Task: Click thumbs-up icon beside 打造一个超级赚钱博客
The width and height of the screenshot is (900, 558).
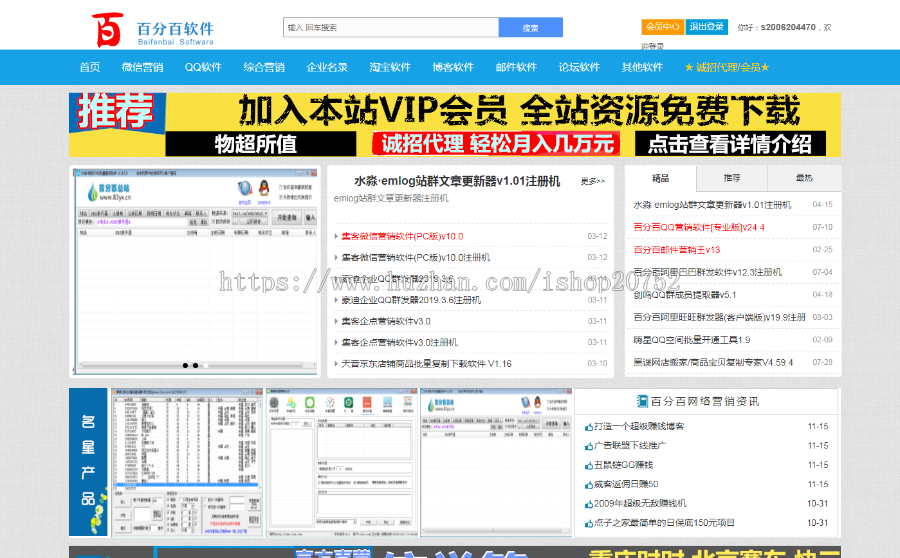Action: 588,427
